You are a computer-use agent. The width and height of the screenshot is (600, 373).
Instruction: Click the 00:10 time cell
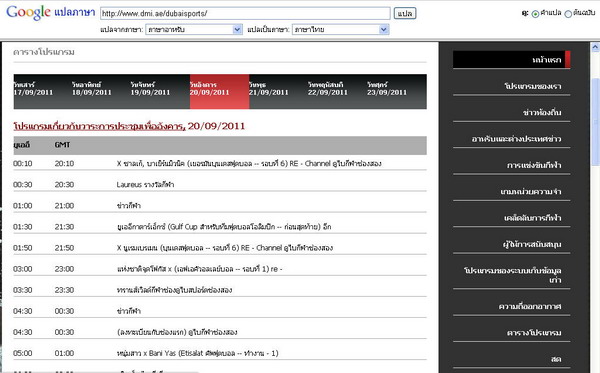[x=23, y=164]
